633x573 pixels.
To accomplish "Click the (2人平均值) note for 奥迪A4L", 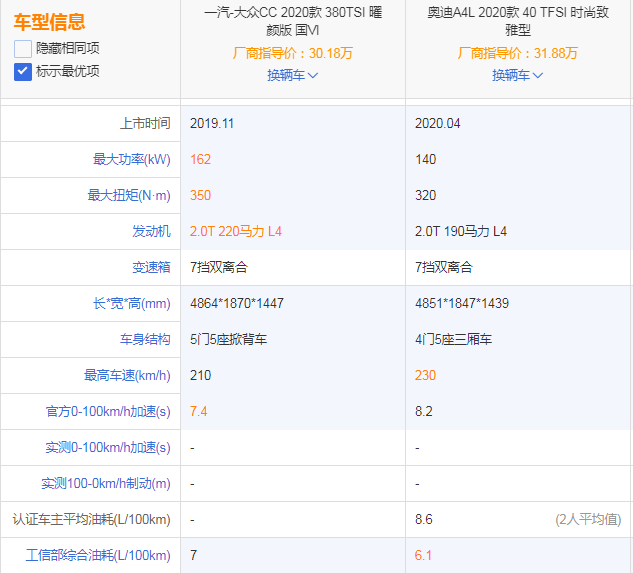I will (x=588, y=520).
